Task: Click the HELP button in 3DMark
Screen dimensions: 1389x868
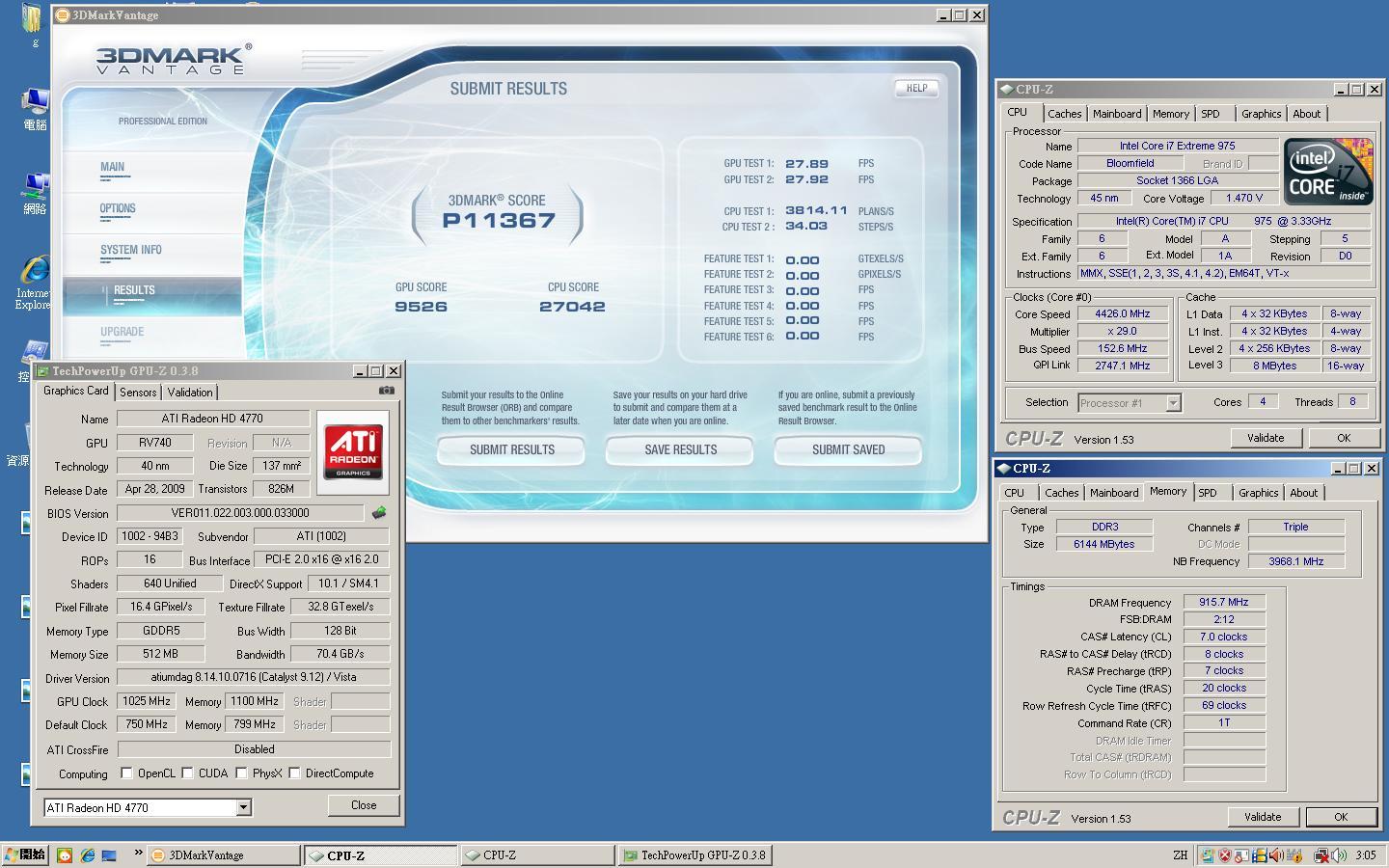Action: tap(916, 88)
